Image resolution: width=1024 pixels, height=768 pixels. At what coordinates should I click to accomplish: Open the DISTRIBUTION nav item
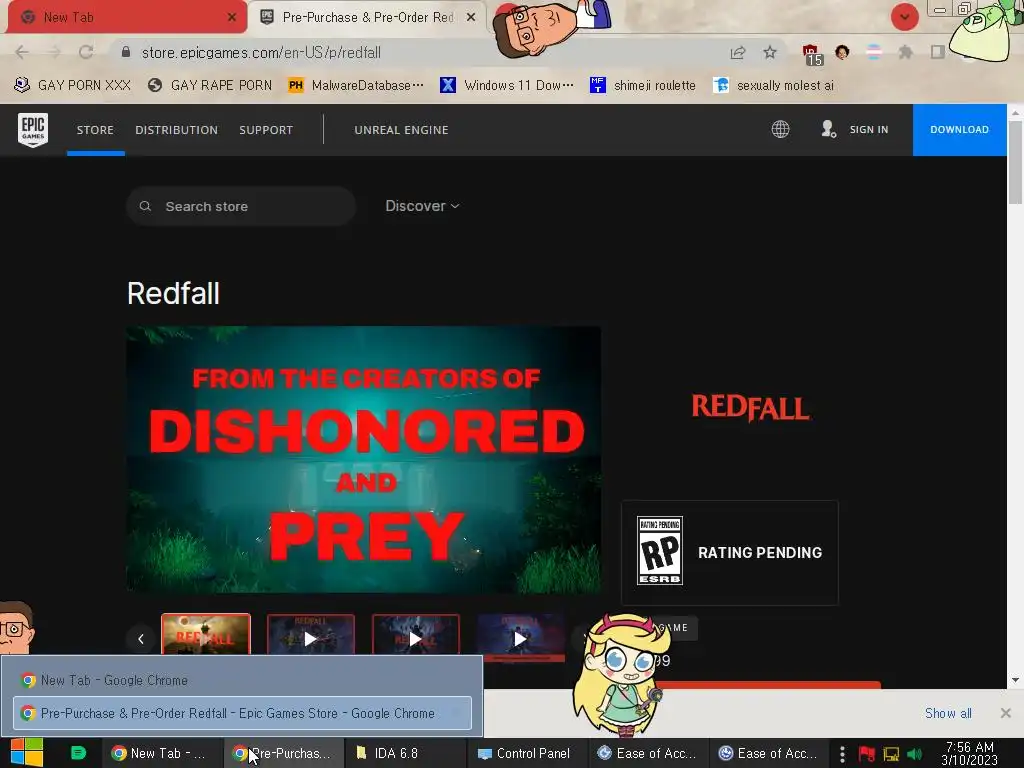(176, 130)
